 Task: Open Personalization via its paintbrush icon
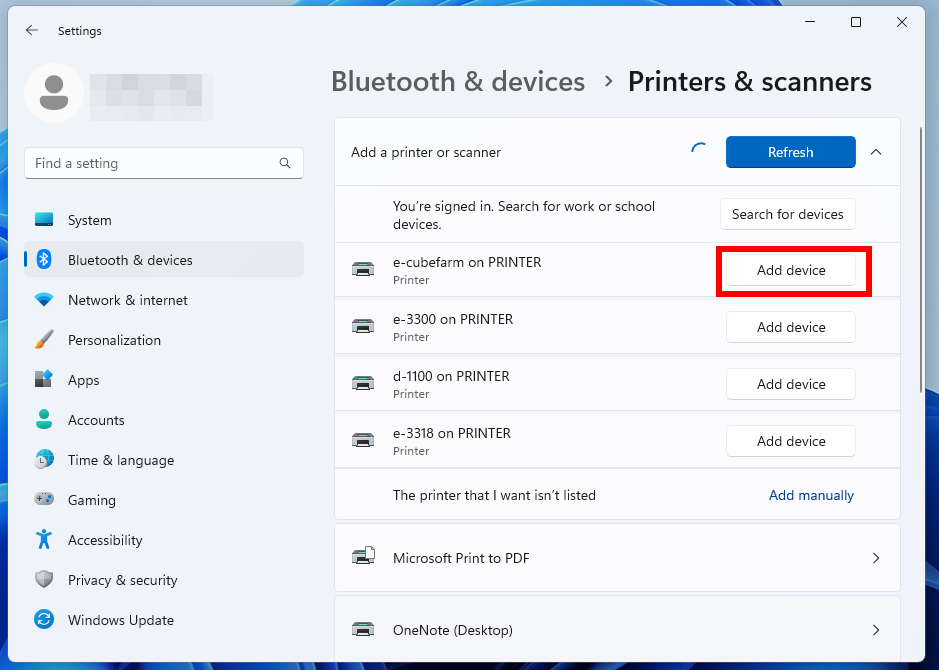pyautogui.click(x=44, y=339)
